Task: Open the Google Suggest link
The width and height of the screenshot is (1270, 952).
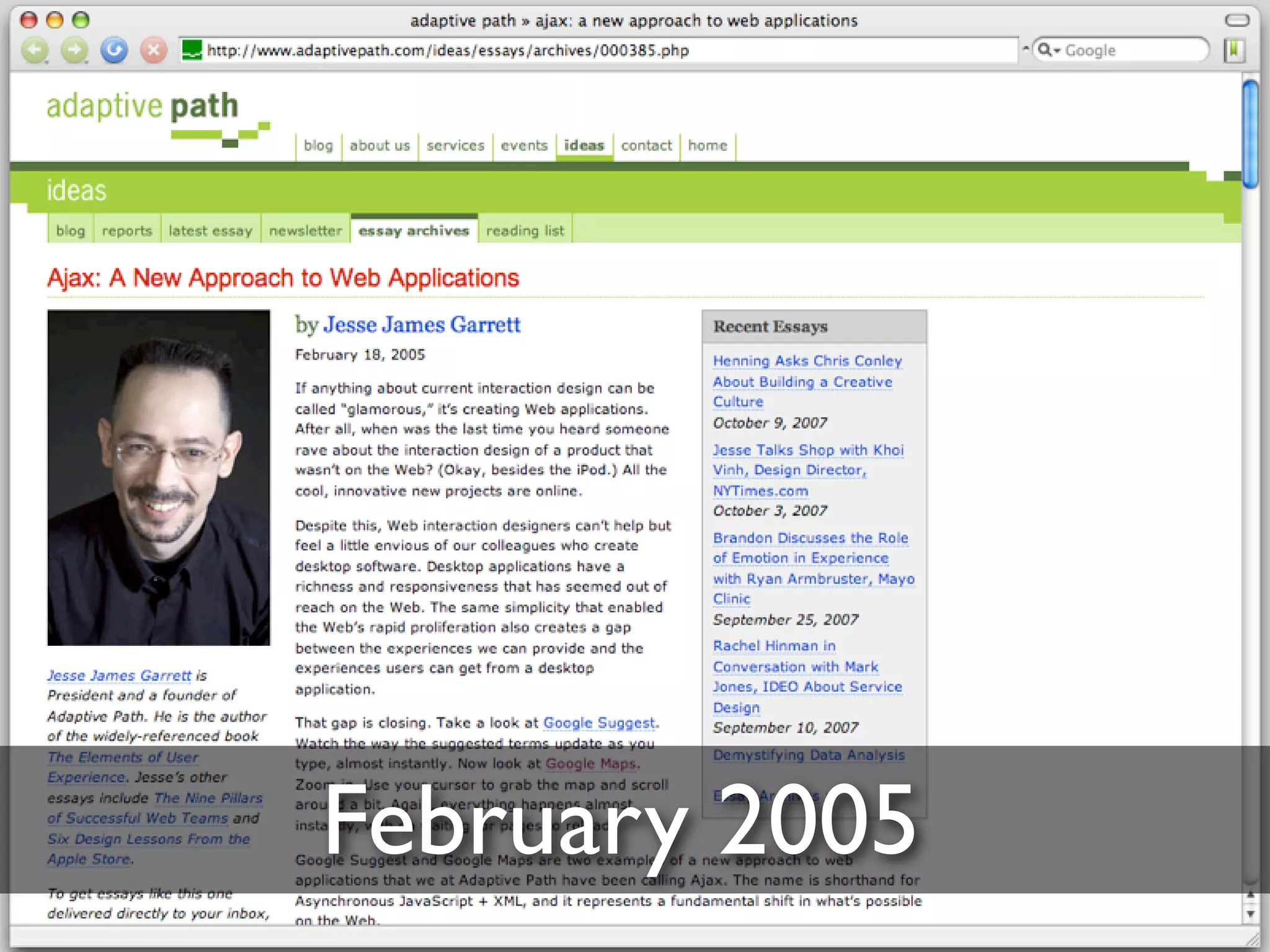Action: pos(599,723)
